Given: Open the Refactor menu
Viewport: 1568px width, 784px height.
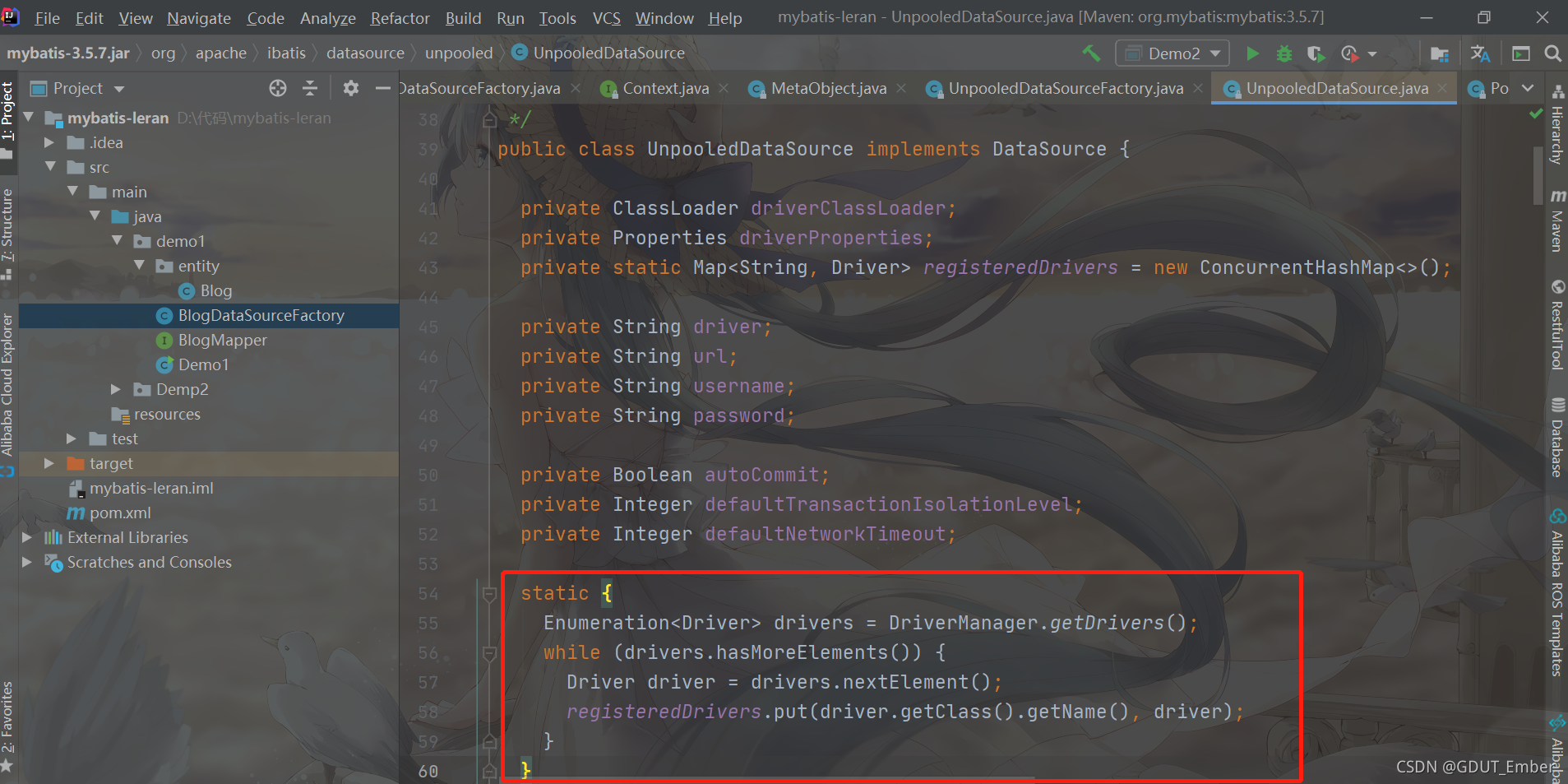Looking at the screenshot, I should 400,18.
